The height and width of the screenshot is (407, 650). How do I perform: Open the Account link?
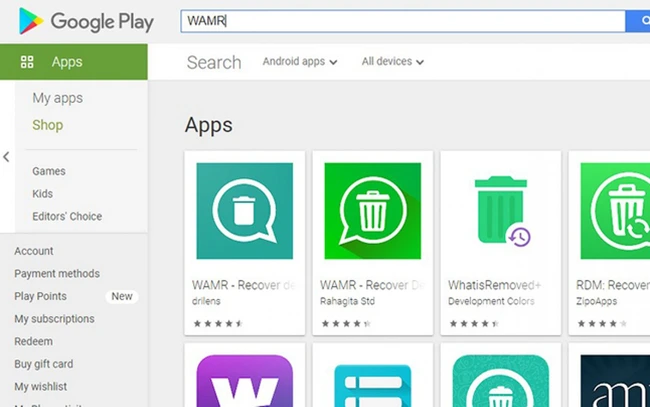click(x=34, y=251)
